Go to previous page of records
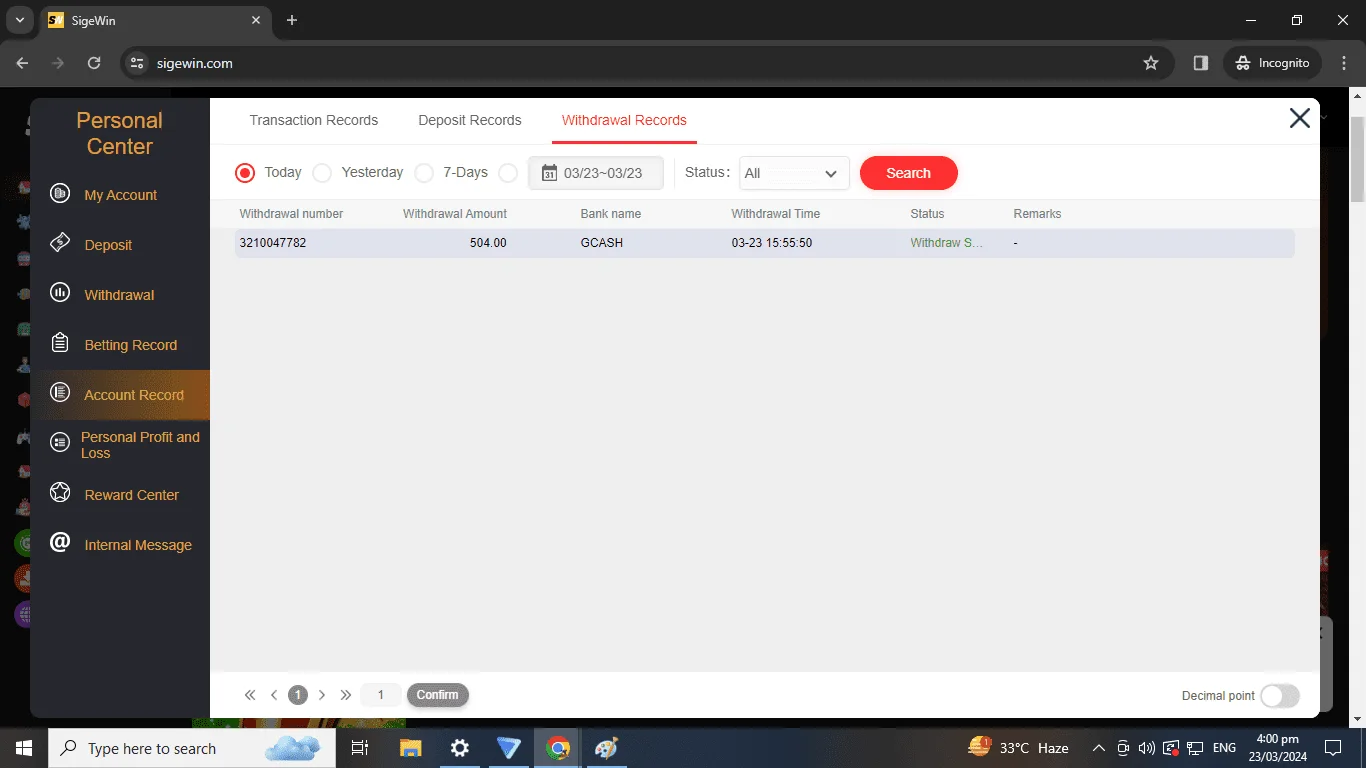The width and height of the screenshot is (1366, 768). point(274,695)
